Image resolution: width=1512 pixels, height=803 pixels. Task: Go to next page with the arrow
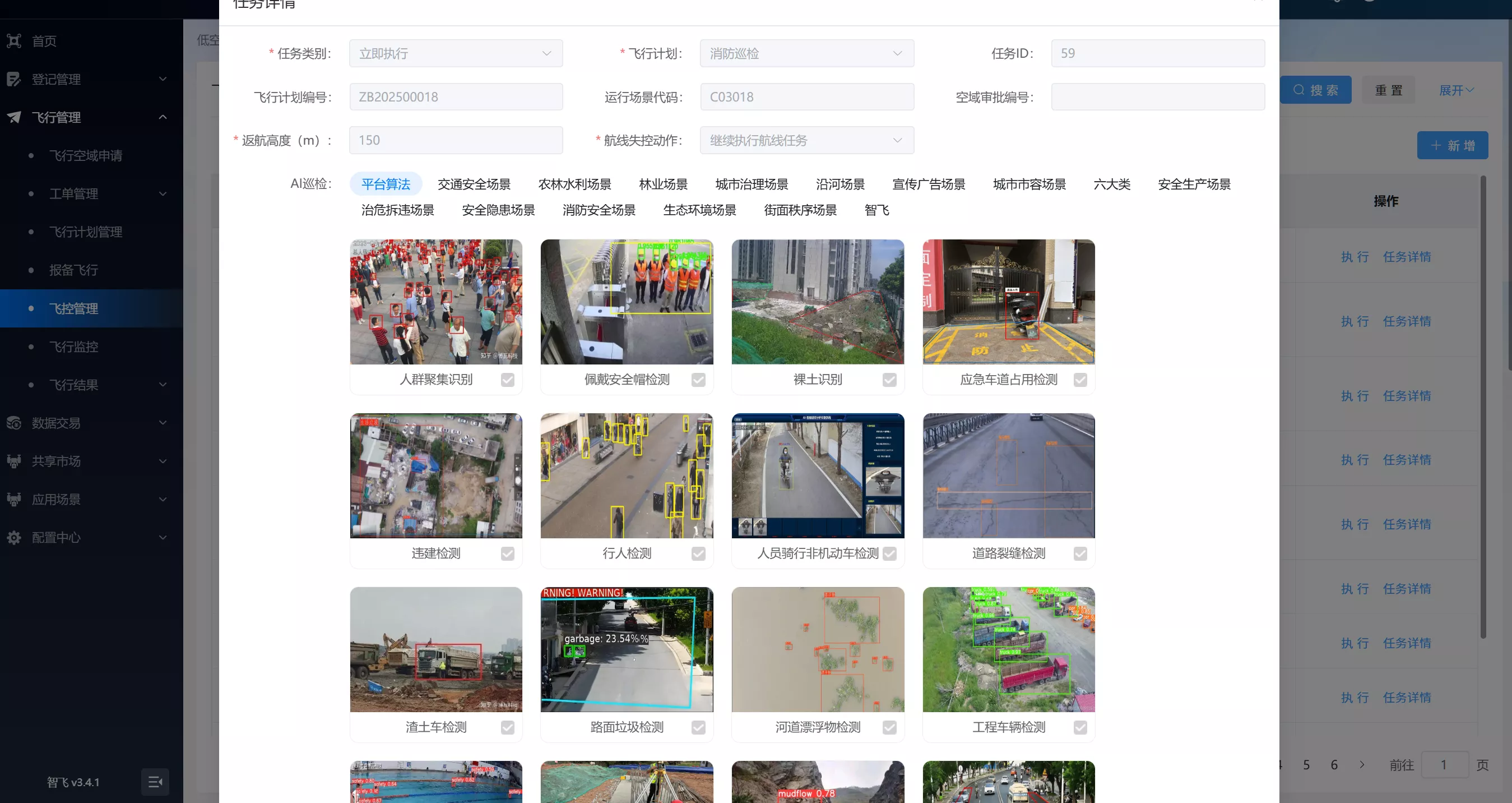(1362, 765)
